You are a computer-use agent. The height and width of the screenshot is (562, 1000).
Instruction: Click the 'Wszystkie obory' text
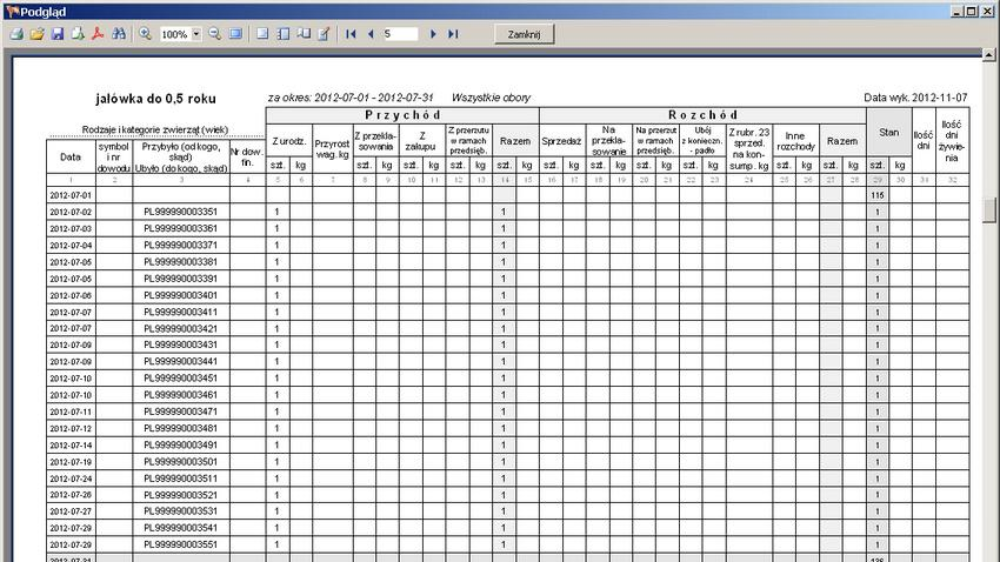tap(491, 98)
